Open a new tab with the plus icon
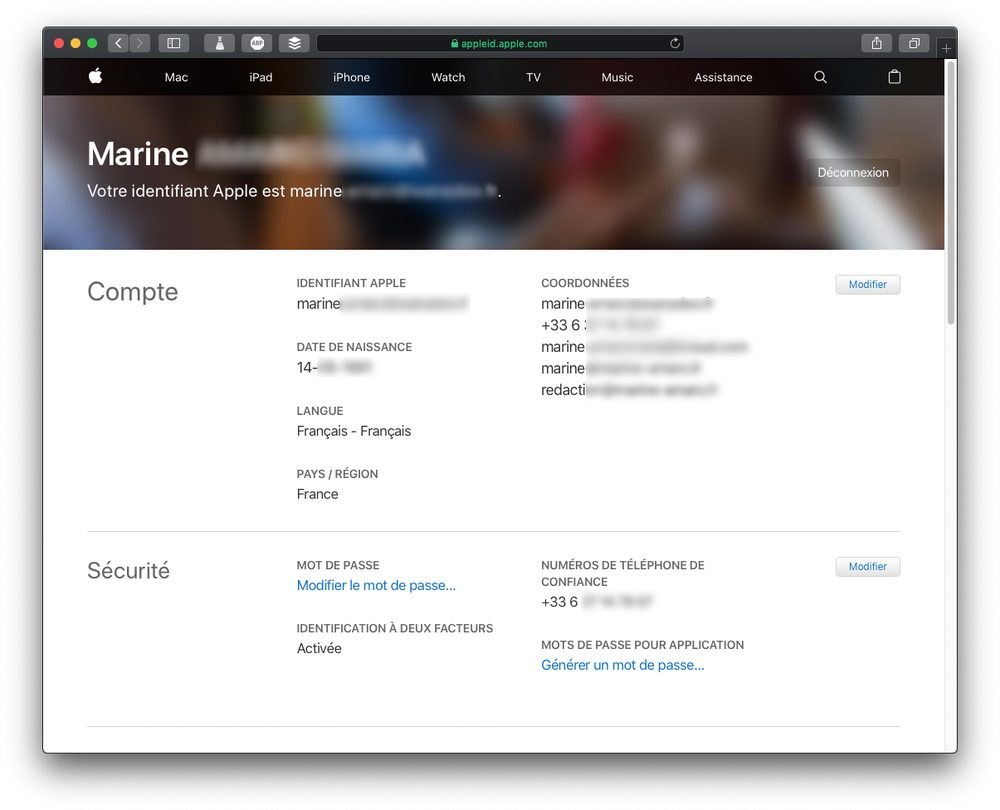1000x810 pixels. pos(945,47)
